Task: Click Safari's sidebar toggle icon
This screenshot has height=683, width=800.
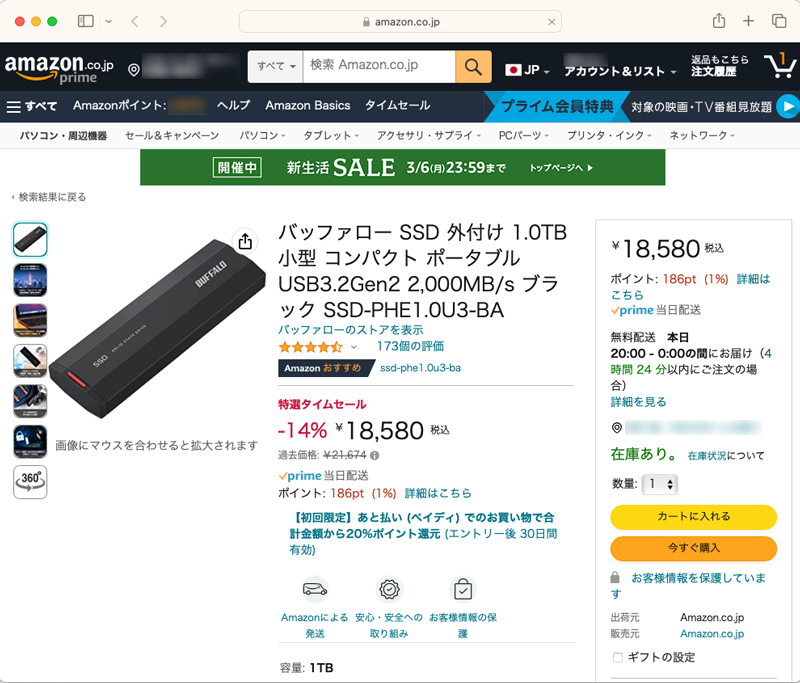Action: coord(86,21)
